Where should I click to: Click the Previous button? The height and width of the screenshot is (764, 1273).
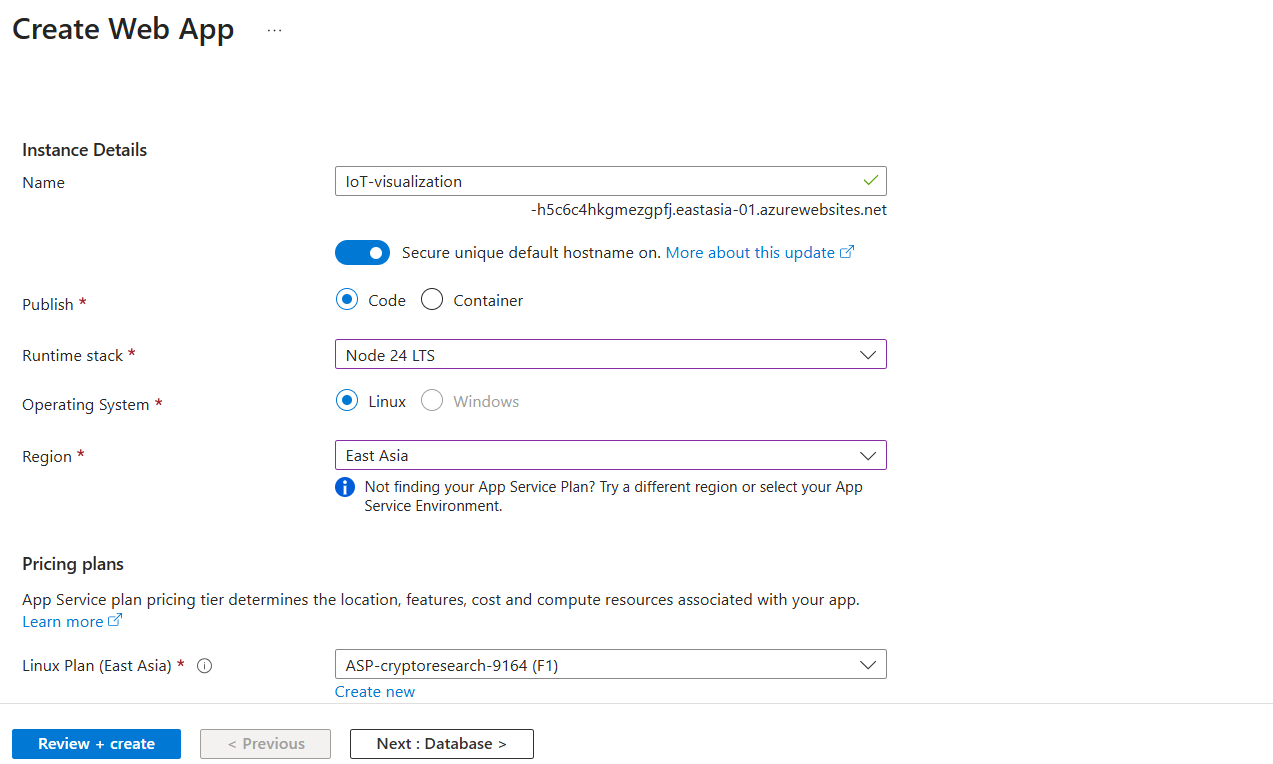tap(265, 744)
